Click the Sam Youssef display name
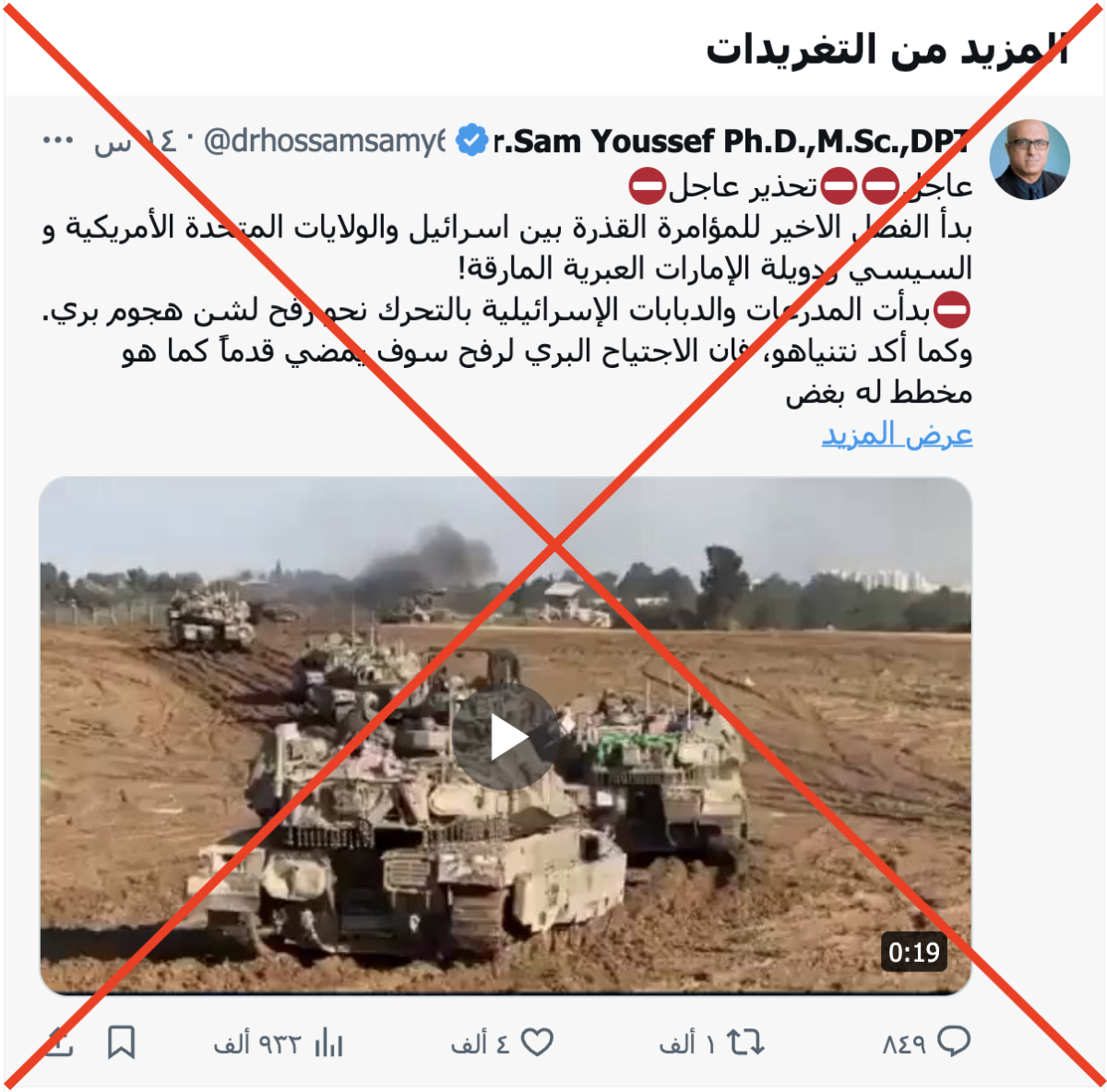 click(x=732, y=141)
